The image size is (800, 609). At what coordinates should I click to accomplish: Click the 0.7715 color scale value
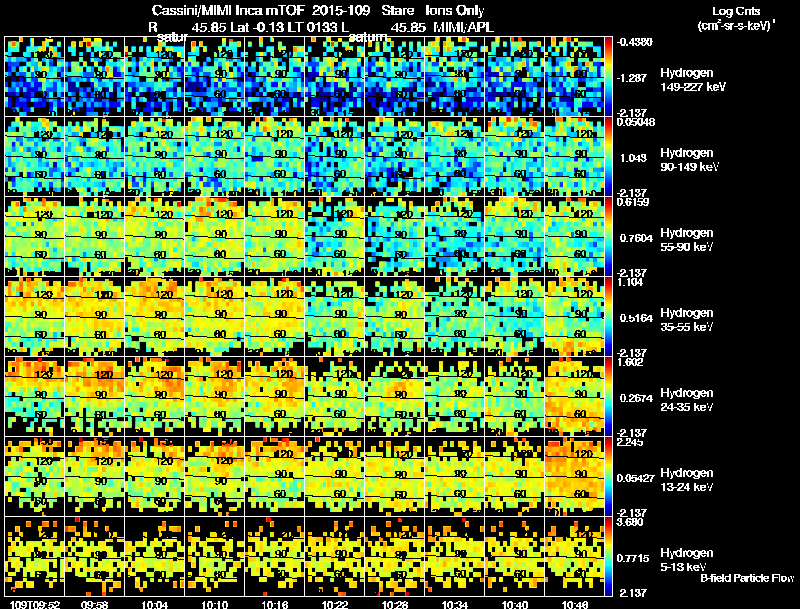(x=633, y=559)
